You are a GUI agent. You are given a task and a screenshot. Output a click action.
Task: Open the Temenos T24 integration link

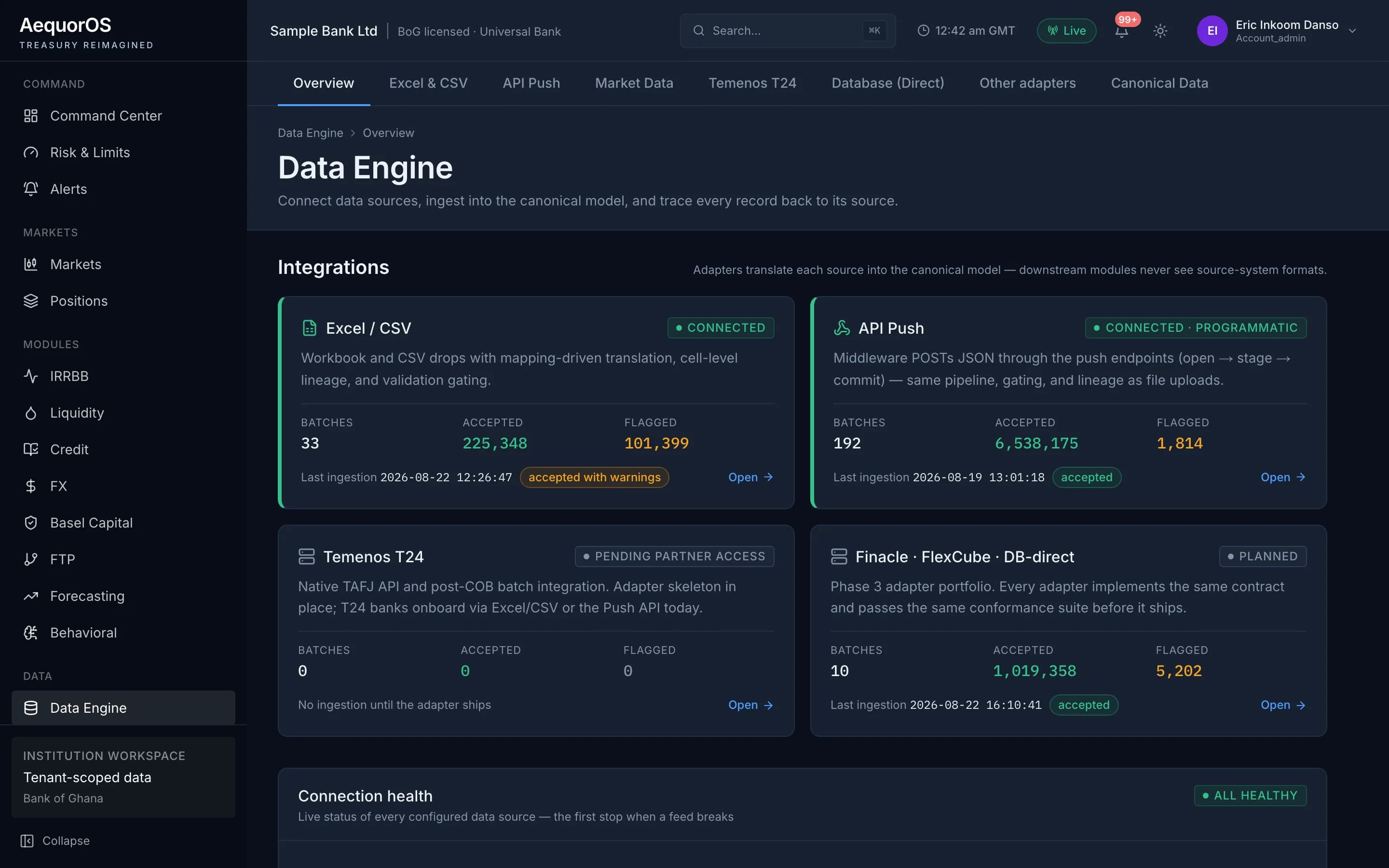(751, 705)
